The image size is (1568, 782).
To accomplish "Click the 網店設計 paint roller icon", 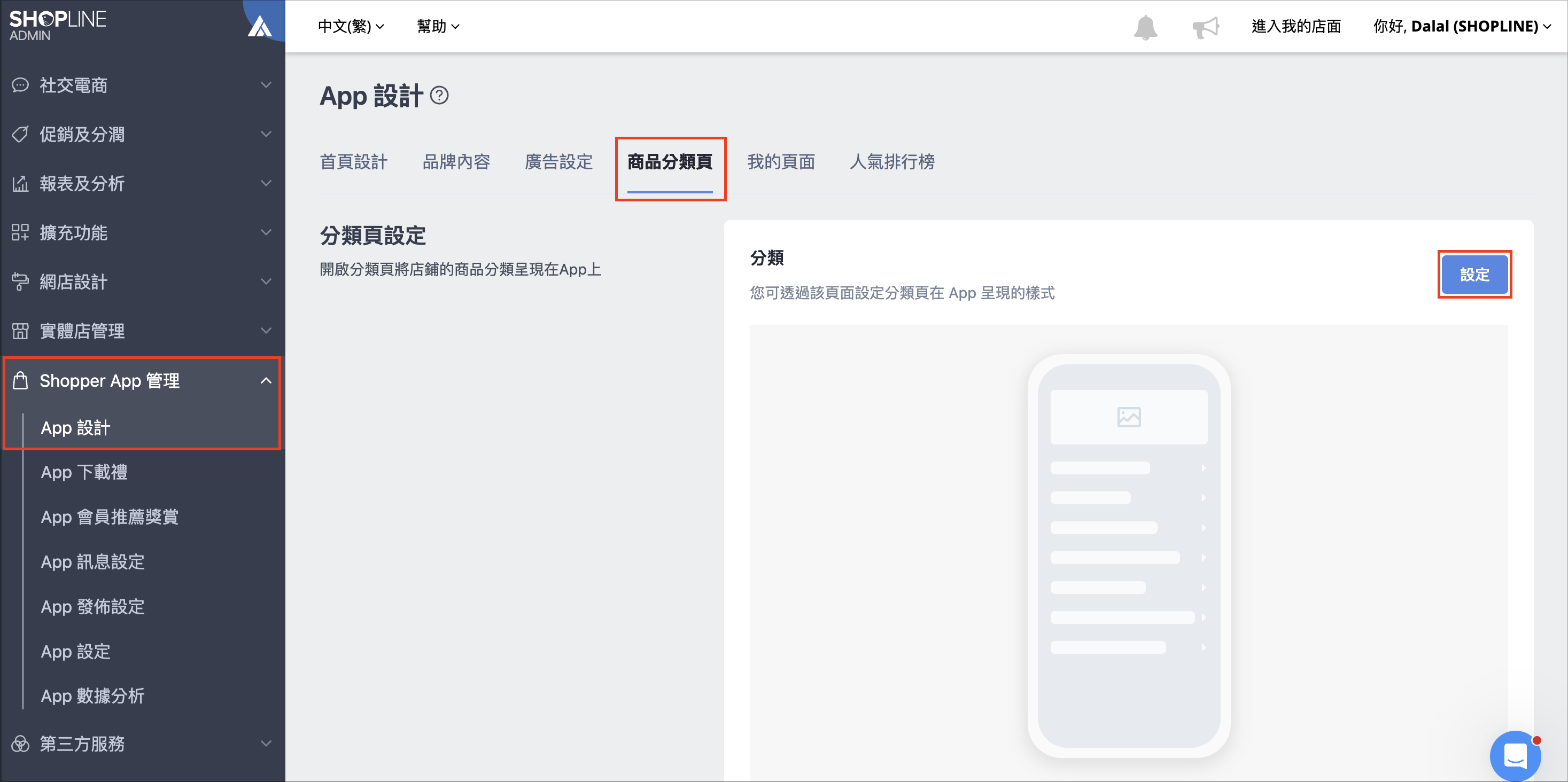I will (x=20, y=281).
